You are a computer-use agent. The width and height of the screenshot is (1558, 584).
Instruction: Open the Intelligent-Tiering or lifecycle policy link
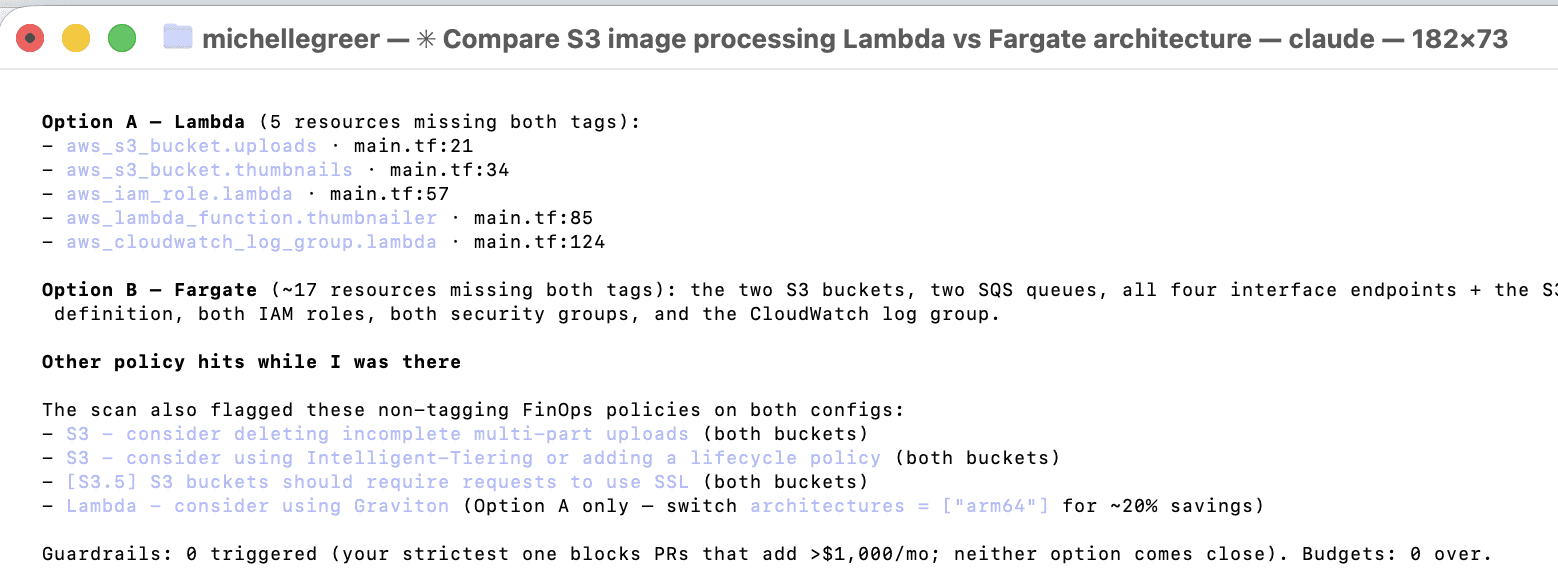click(x=473, y=458)
